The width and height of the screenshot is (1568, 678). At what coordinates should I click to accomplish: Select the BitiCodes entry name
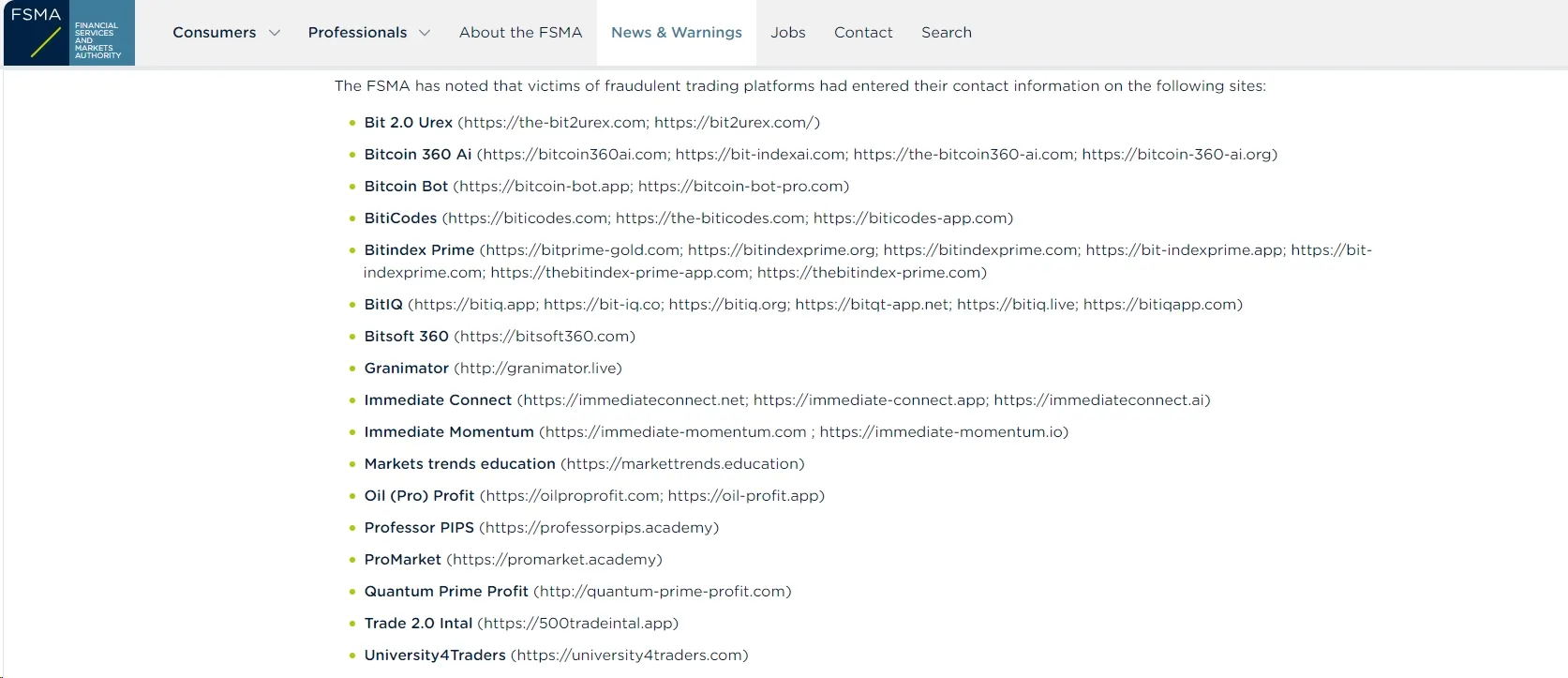coord(400,218)
